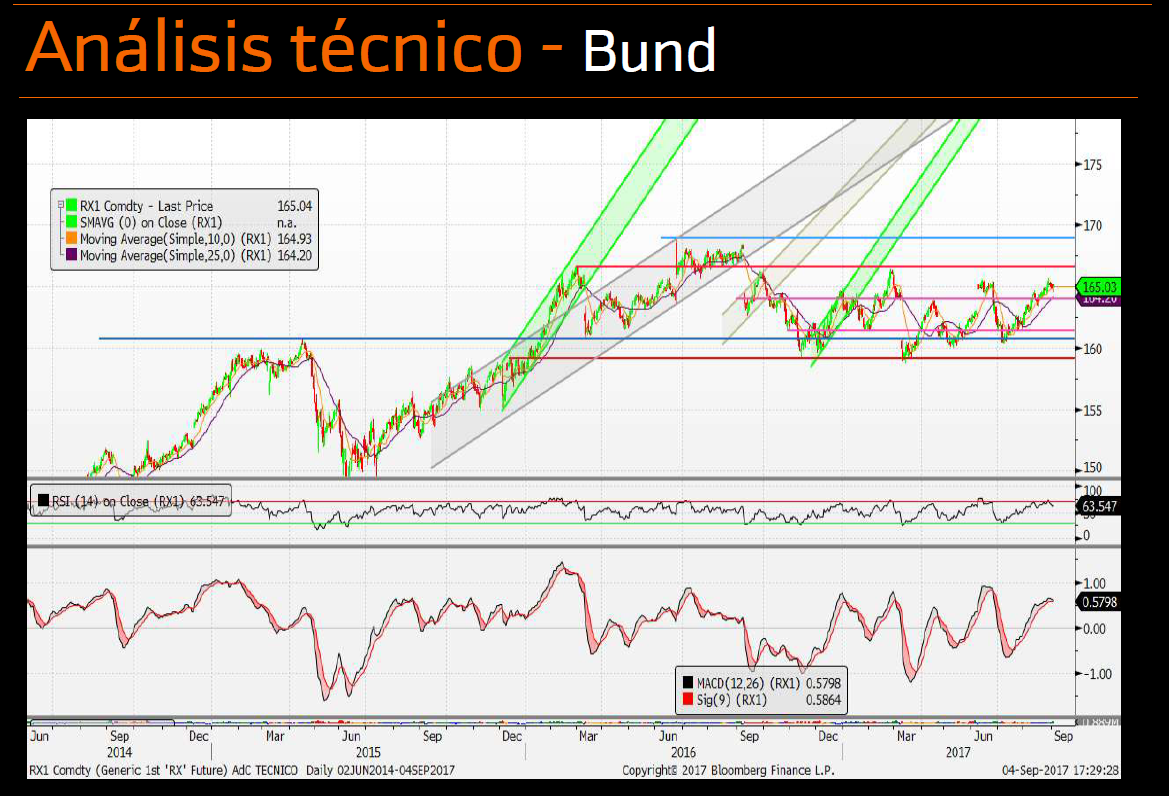
Task: Click the green swatch beside SMAVG (0) on Close
Action: point(72,221)
